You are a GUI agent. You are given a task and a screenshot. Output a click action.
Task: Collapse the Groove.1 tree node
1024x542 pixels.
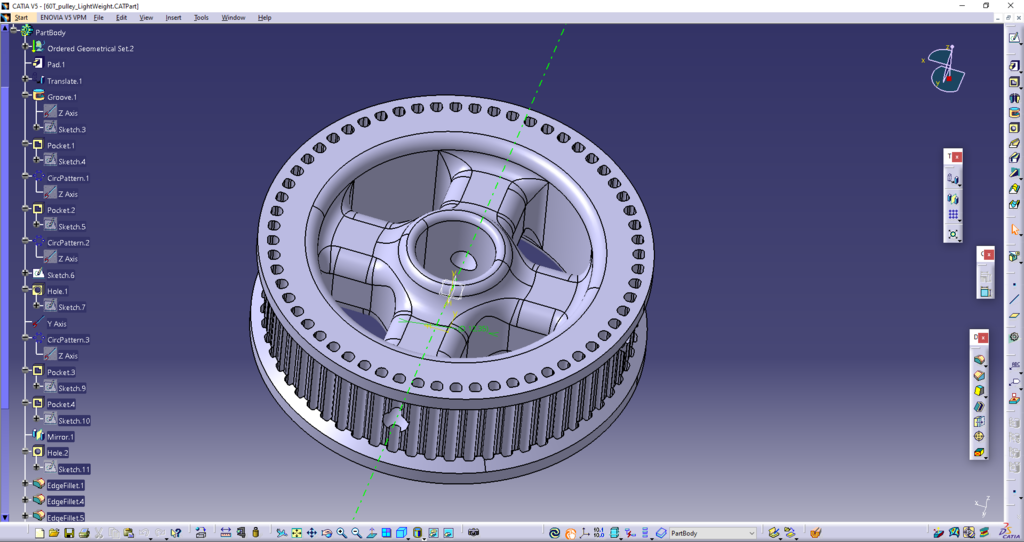[25, 95]
